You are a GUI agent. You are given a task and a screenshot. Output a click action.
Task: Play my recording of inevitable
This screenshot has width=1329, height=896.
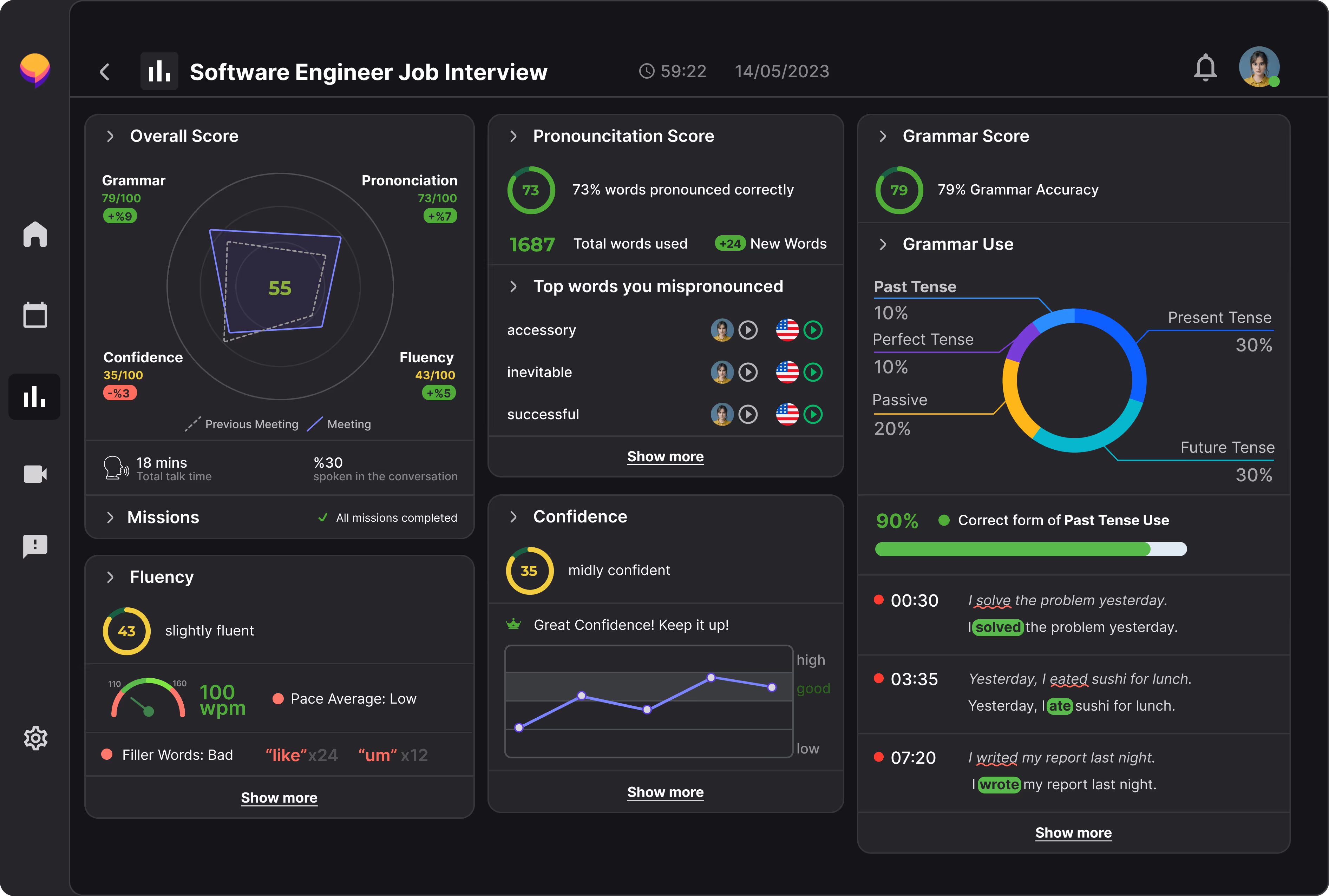pos(748,373)
